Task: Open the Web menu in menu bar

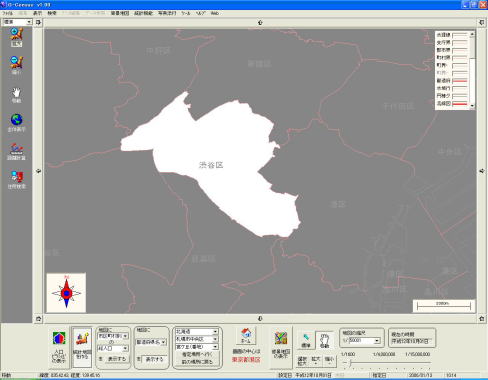Action: point(215,13)
